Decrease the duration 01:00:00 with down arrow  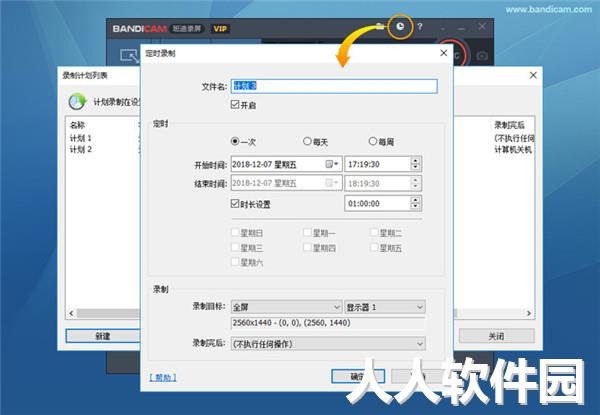[415, 207]
